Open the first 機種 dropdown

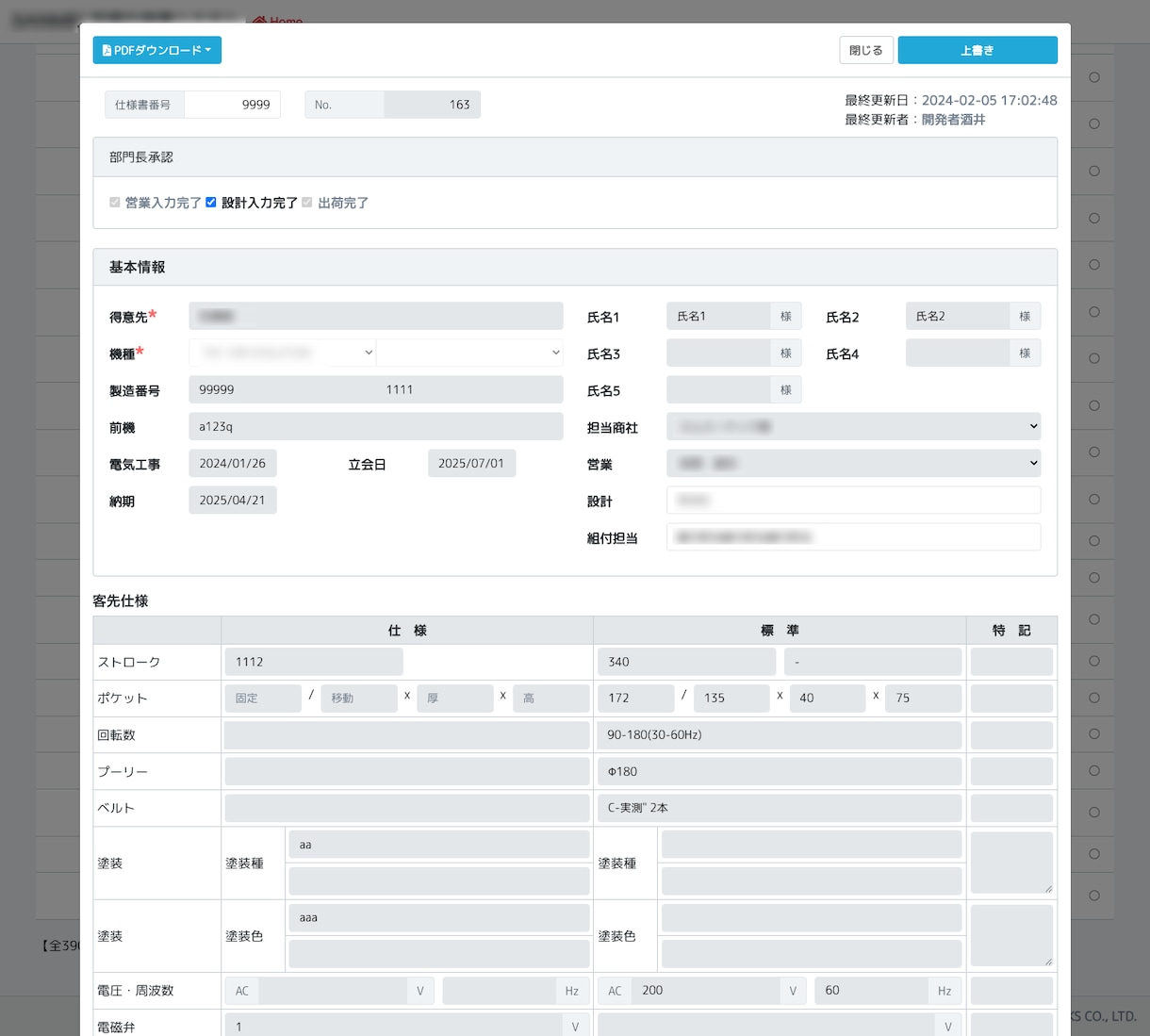coord(283,353)
